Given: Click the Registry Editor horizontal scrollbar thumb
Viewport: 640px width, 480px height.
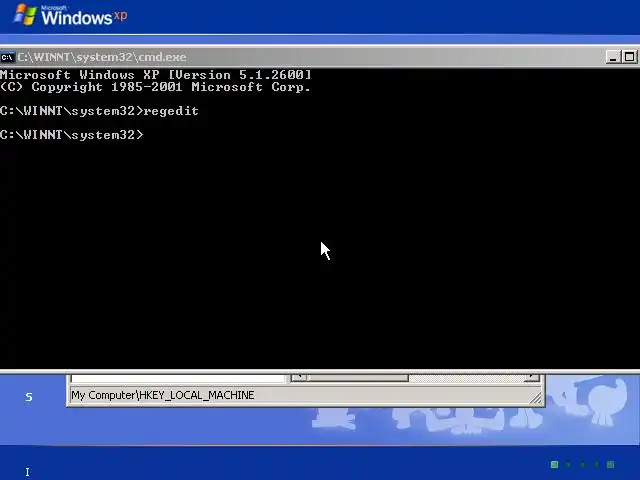Looking at the screenshot, I should 358,378.
